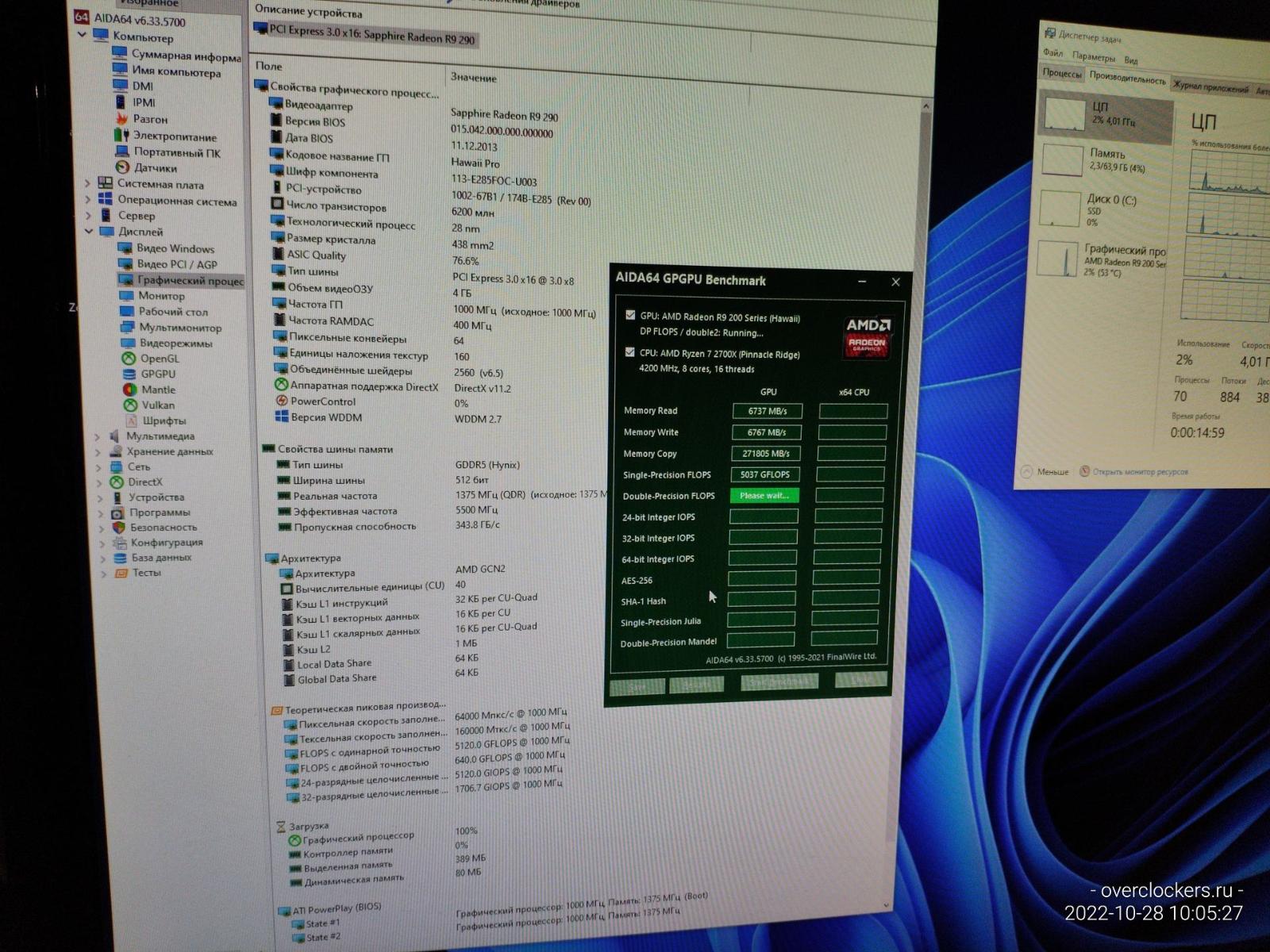Open the Шрифты fonts node
Viewport: 1270px width, 952px height.
(155, 420)
